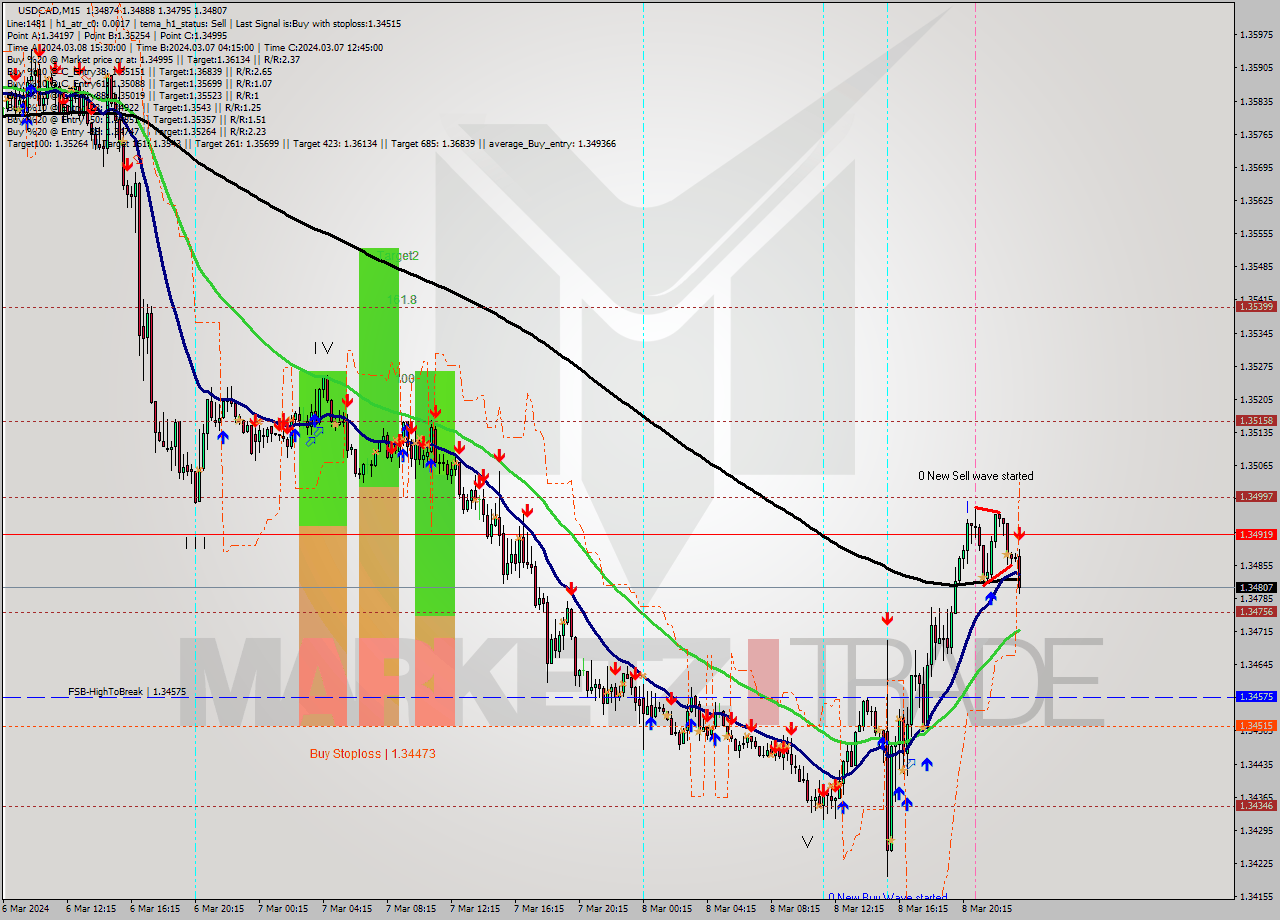The image size is (1280, 920).
Task: Click the blue up arrow near 6 Mar 16:15
Action: [223, 435]
